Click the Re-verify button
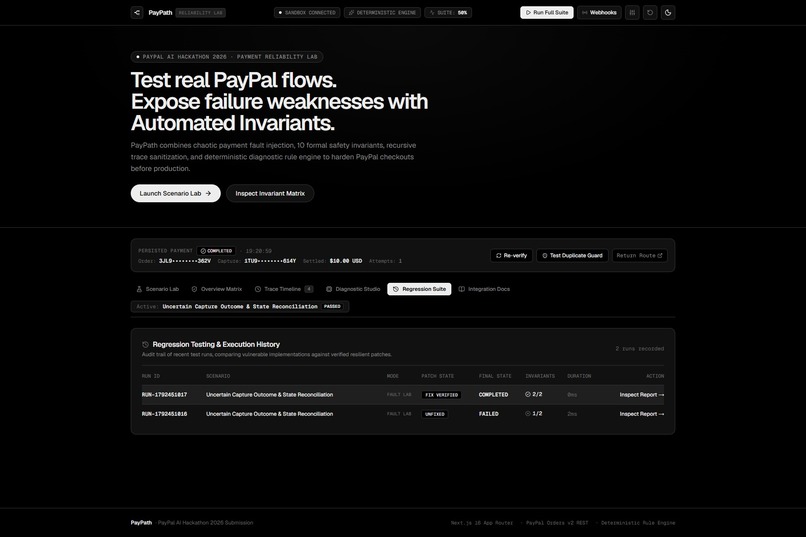Screen dimensions: 806x537 (x=511, y=255)
